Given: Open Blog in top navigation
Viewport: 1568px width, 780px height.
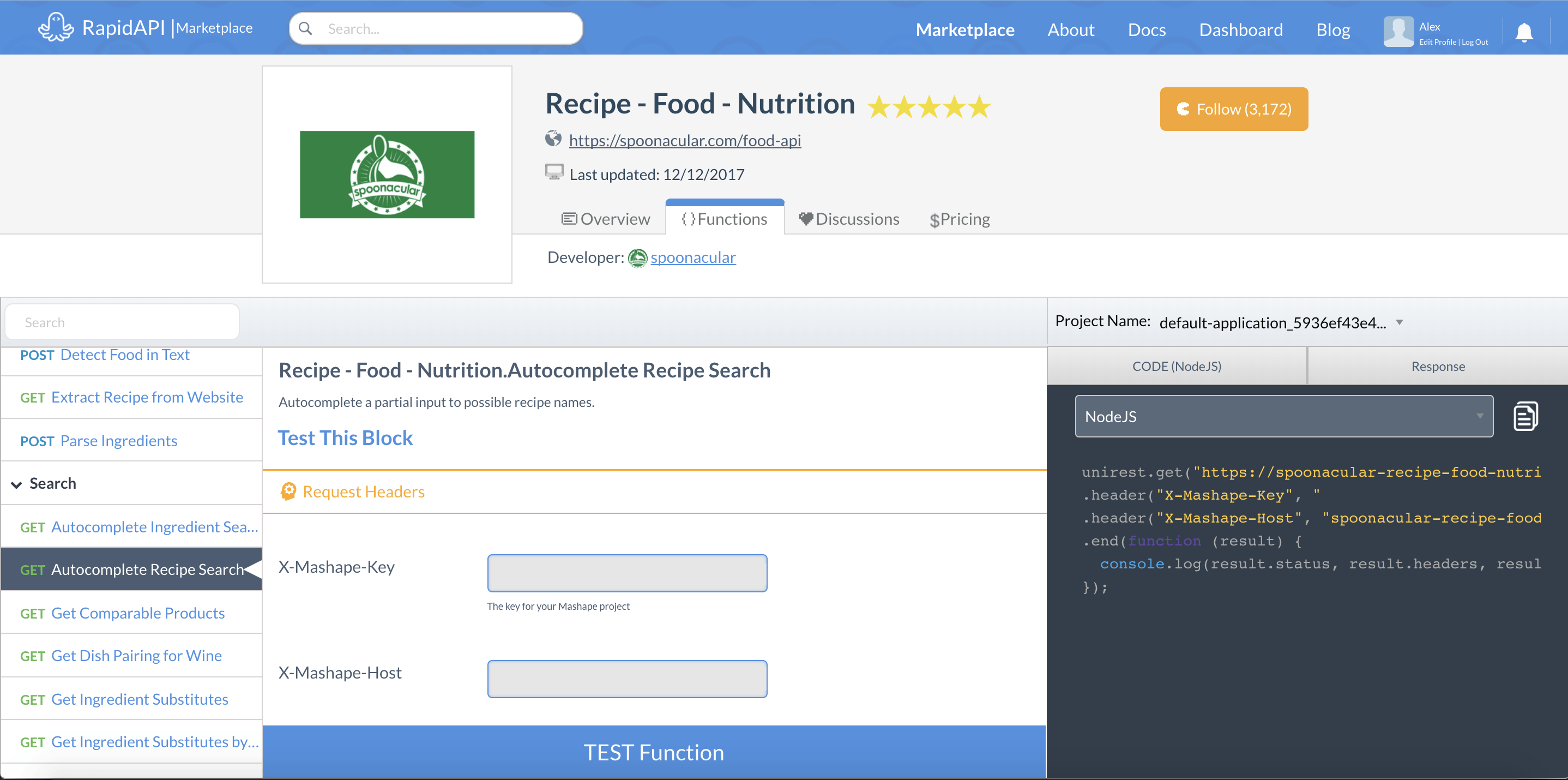Looking at the screenshot, I should point(1333,29).
